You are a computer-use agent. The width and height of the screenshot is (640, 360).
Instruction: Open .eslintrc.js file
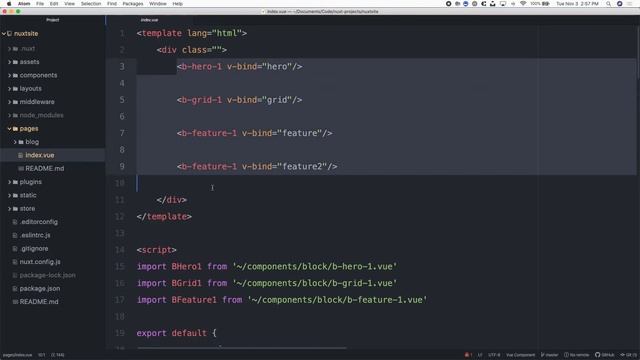(x=35, y=236)
